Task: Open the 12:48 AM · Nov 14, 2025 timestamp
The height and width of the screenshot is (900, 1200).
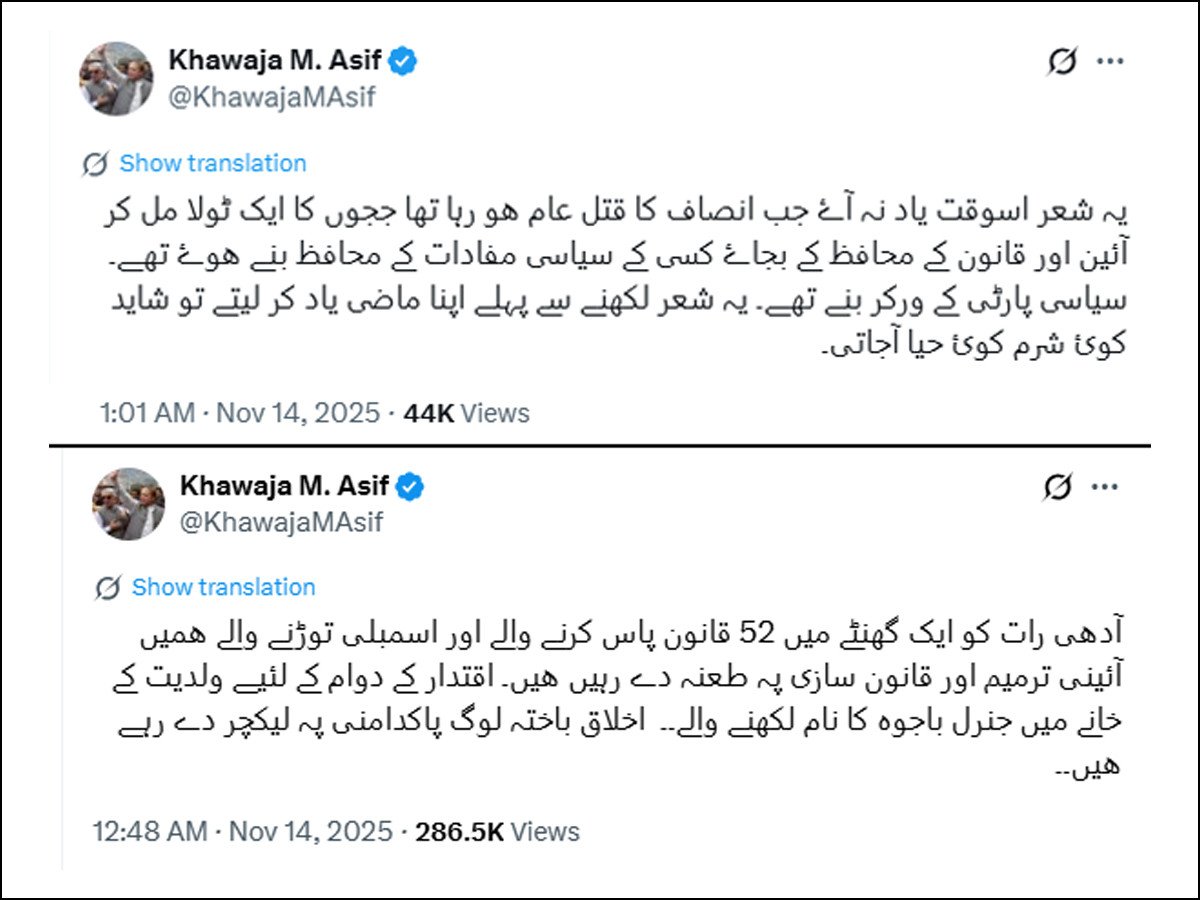Action: tap(243, 831)
